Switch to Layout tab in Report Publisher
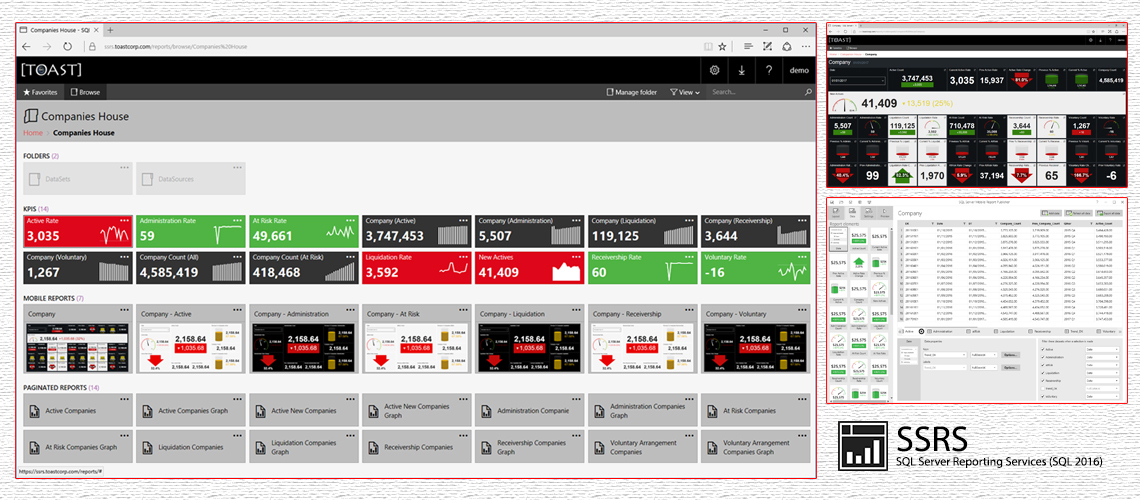1140x500 pixels. pyautogui.click(x=835, y=212)
